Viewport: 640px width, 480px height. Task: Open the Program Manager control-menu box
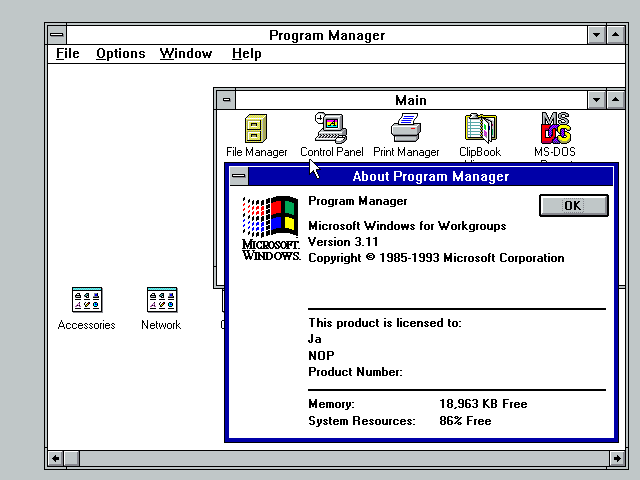57,35
